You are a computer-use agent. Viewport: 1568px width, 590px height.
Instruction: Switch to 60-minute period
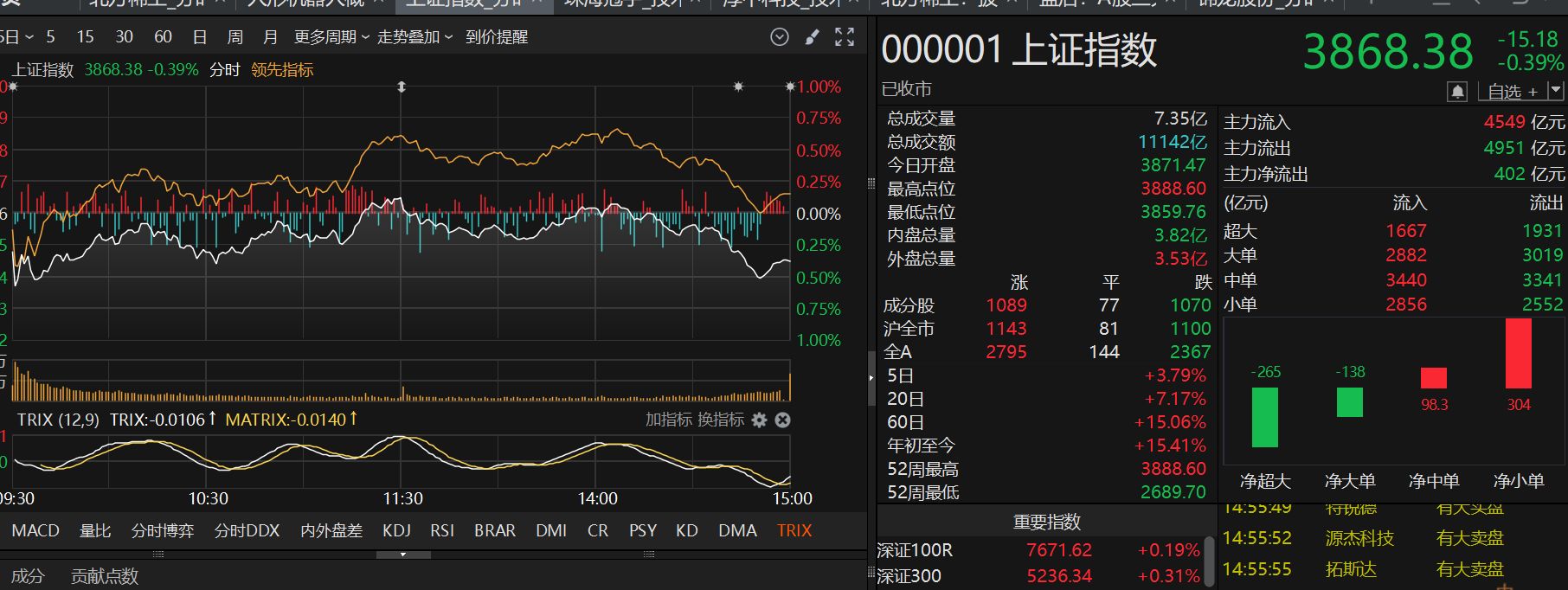163,37
